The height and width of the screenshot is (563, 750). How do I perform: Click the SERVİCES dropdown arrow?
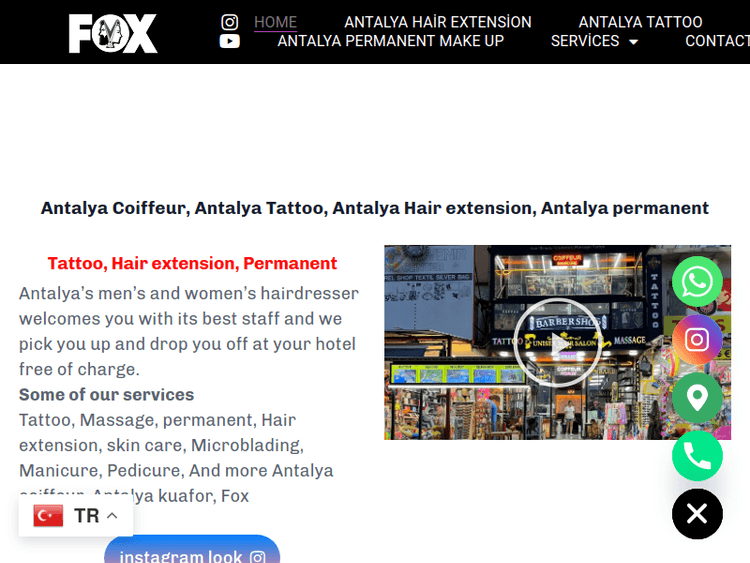click(x=633, y=42)
